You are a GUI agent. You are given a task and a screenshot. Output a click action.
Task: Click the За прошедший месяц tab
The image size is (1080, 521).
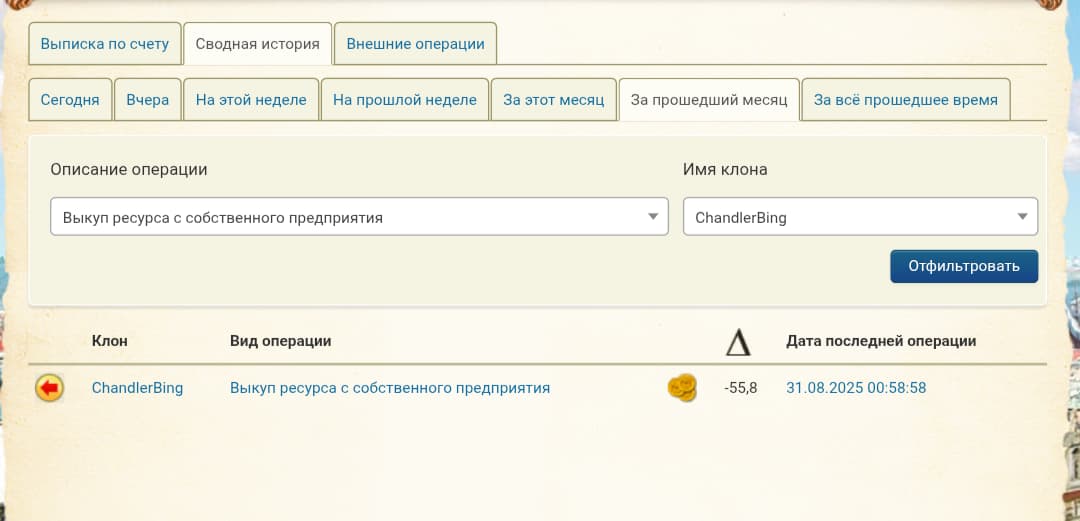coord(709,100)
